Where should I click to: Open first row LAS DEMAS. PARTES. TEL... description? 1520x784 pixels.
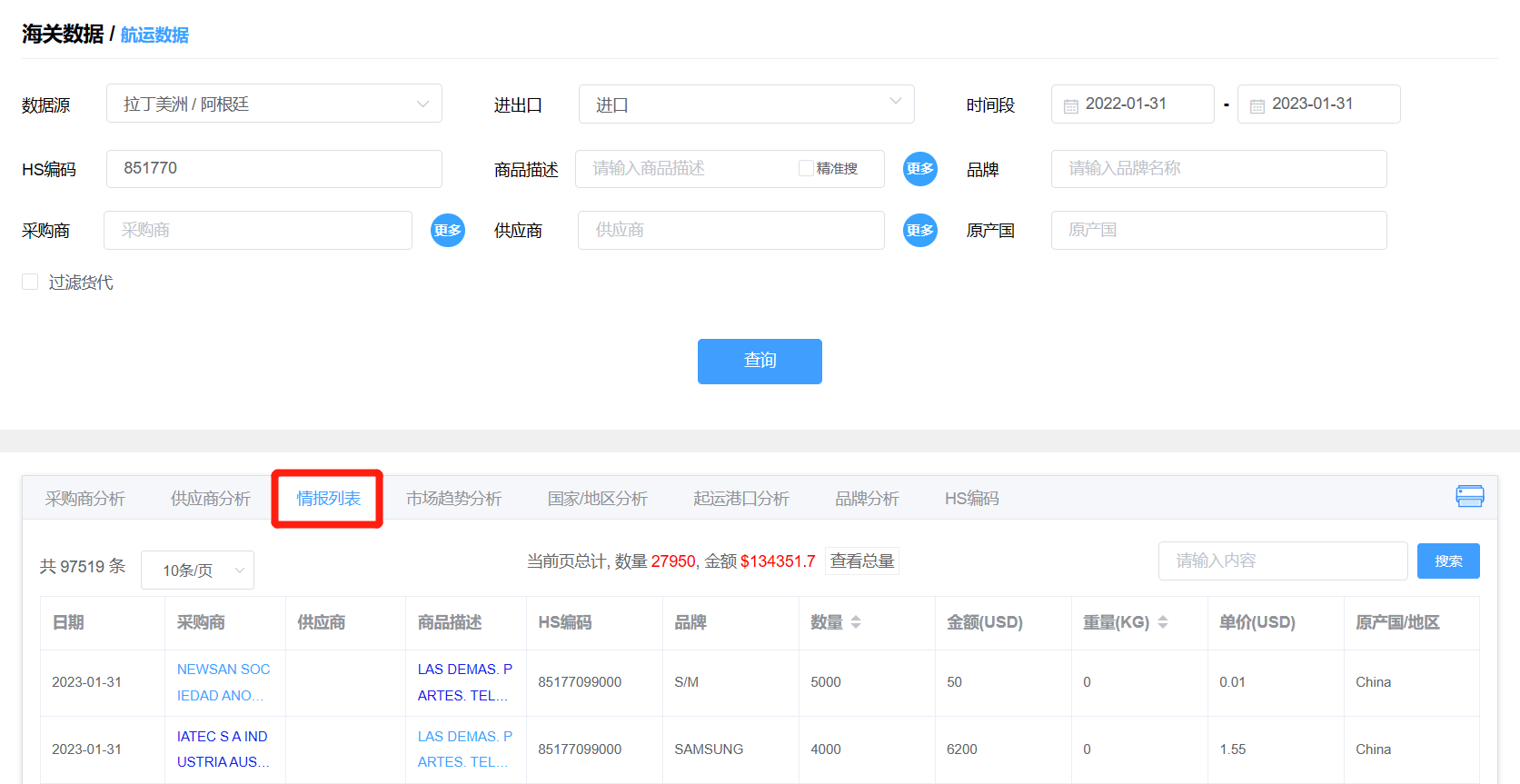tap(465, 682)
